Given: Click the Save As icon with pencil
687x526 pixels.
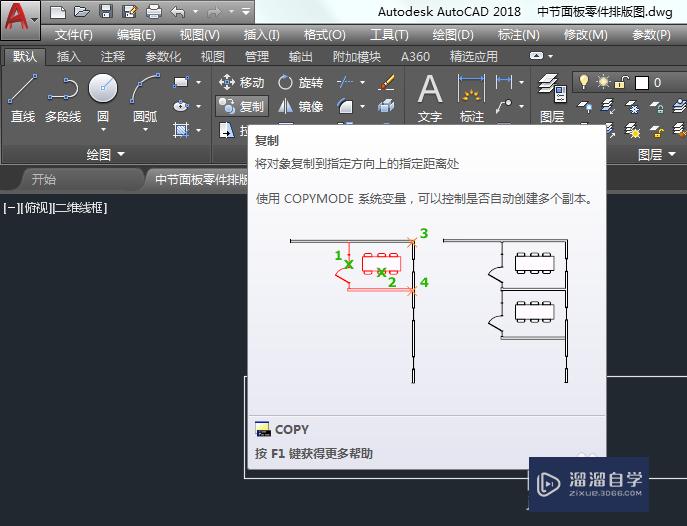Looking at the screenshot, I should pyautogui.click(x=129, y=12).
